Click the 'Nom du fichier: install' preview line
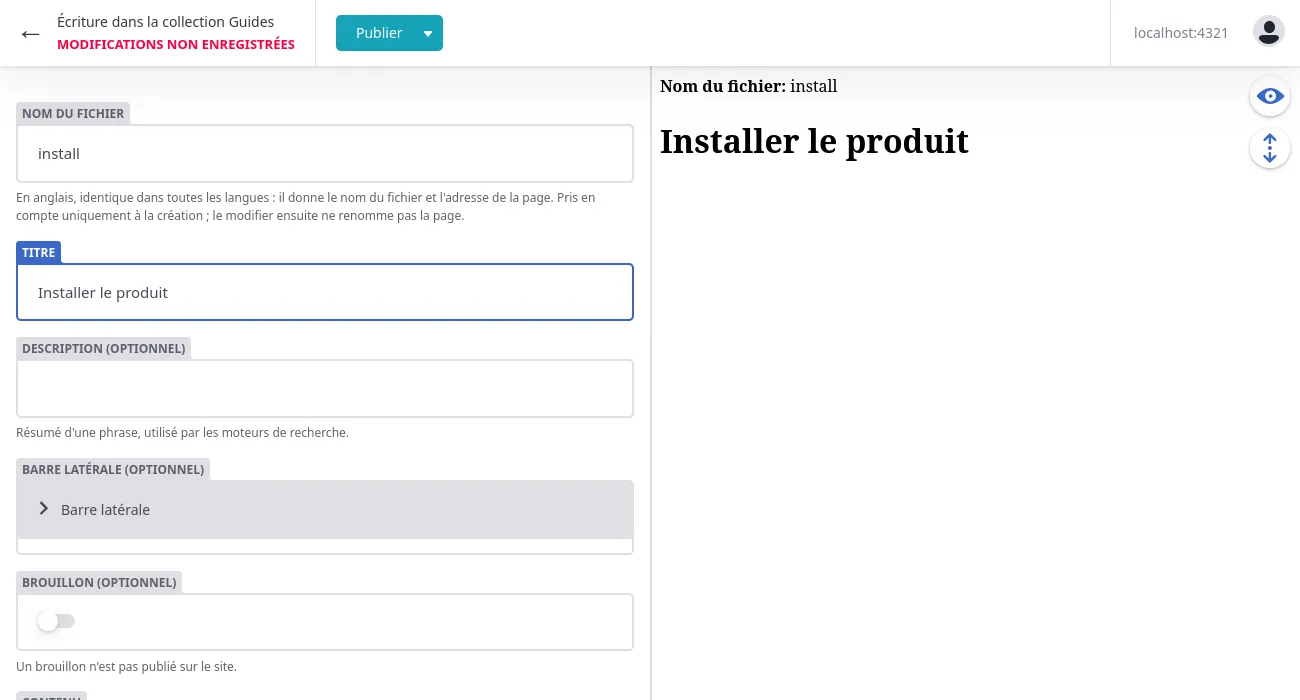The width and height of the screenshot is (1300, 700). click(749, 86)
